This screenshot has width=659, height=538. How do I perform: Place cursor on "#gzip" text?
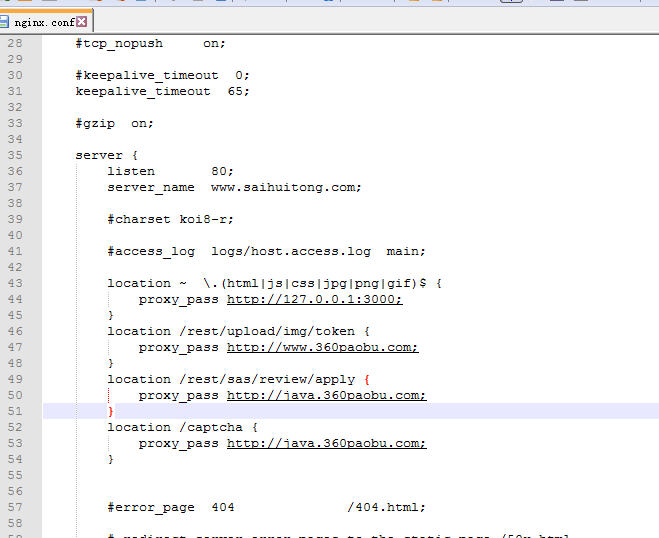(95, 124)
